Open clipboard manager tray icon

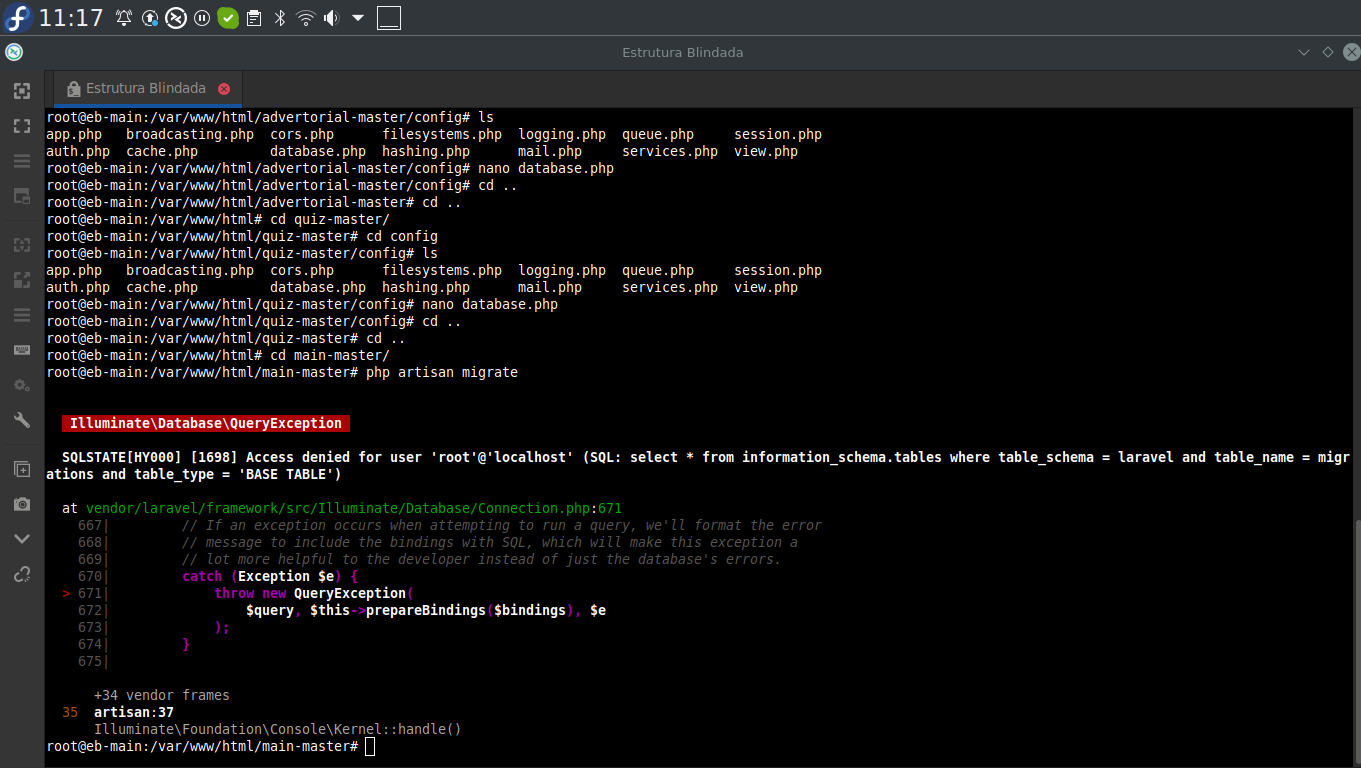(254, 18)
